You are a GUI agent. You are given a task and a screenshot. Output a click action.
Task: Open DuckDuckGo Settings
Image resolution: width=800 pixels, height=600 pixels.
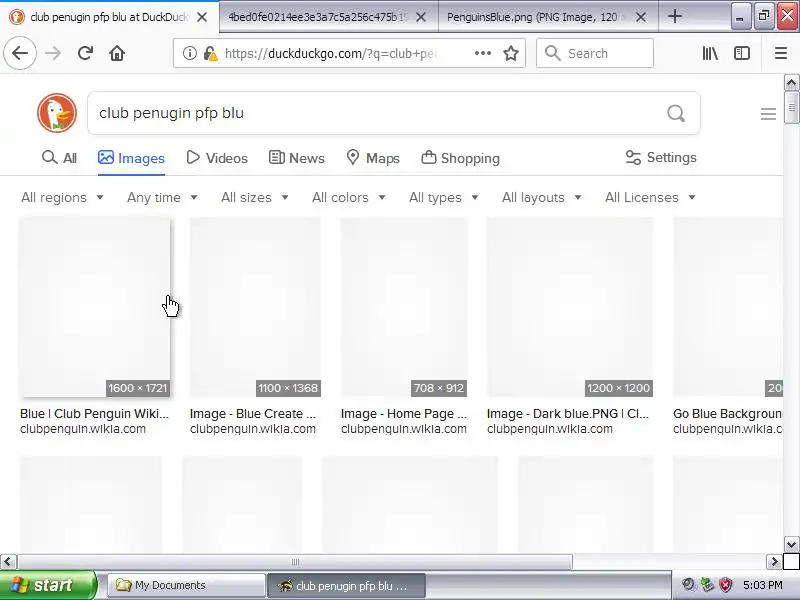coord(661,157)
